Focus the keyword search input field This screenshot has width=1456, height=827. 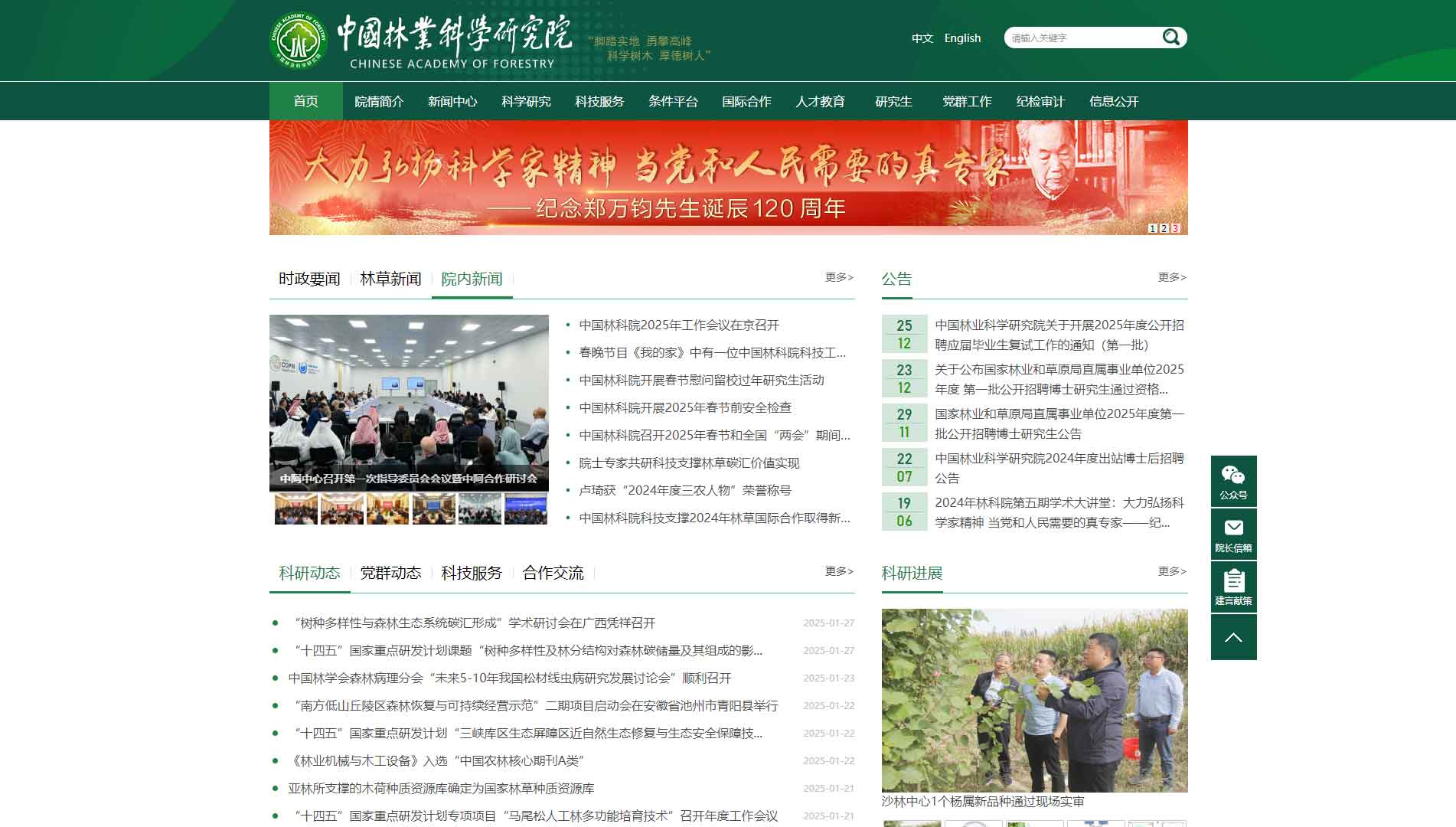click(1083, 38)
